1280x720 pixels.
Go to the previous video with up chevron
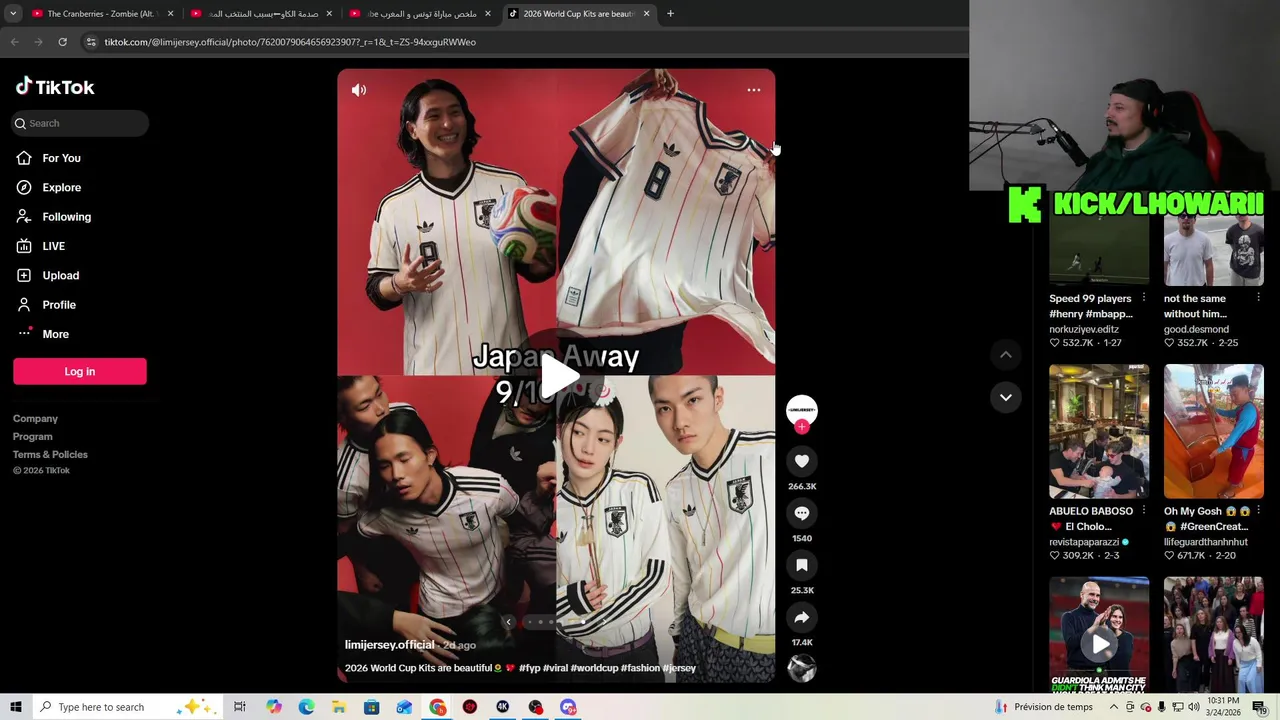click(1006, 355)
